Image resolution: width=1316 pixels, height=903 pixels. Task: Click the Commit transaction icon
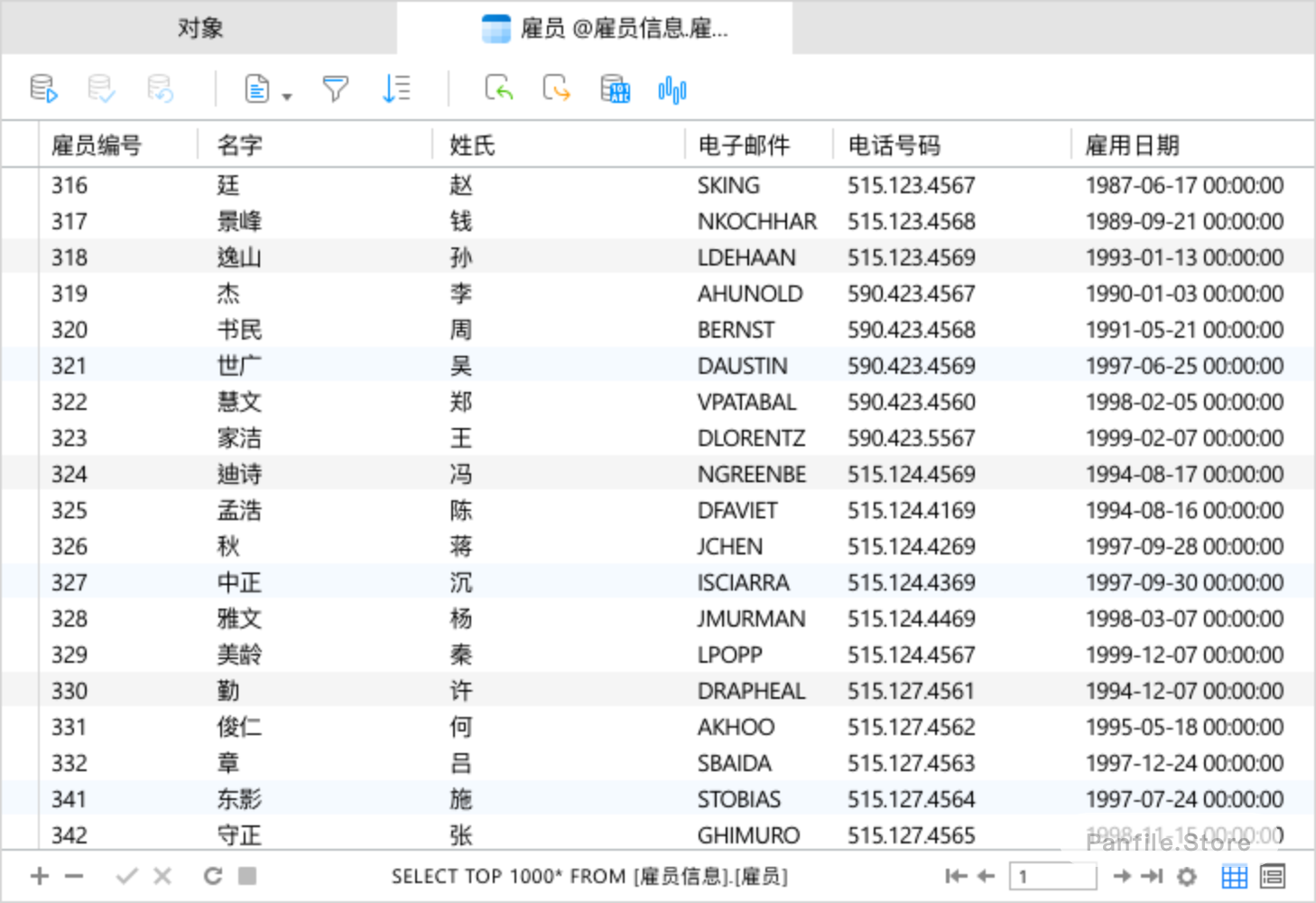tap(101, 88)
